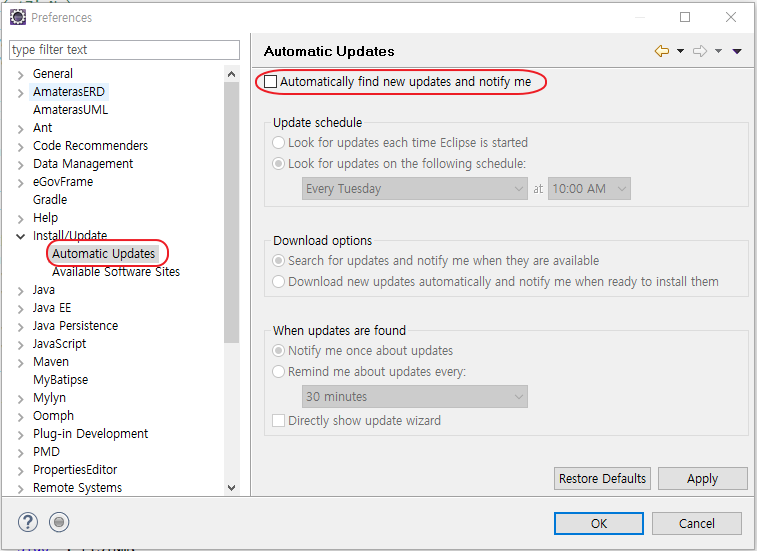This screenshot has width=757, height=551.
Task: Expand the Help tree node
Action: 20,219
